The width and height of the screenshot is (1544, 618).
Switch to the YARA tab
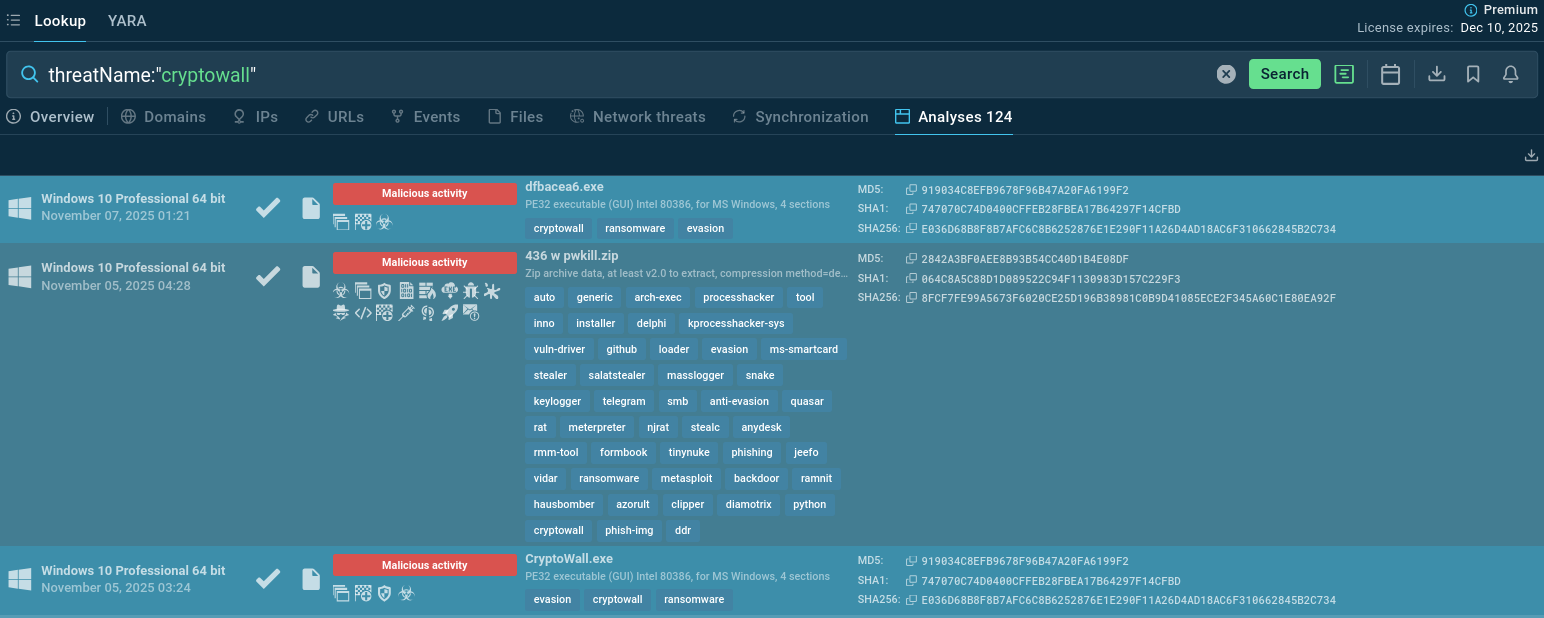pyautogui.click(x=127, y=20)
